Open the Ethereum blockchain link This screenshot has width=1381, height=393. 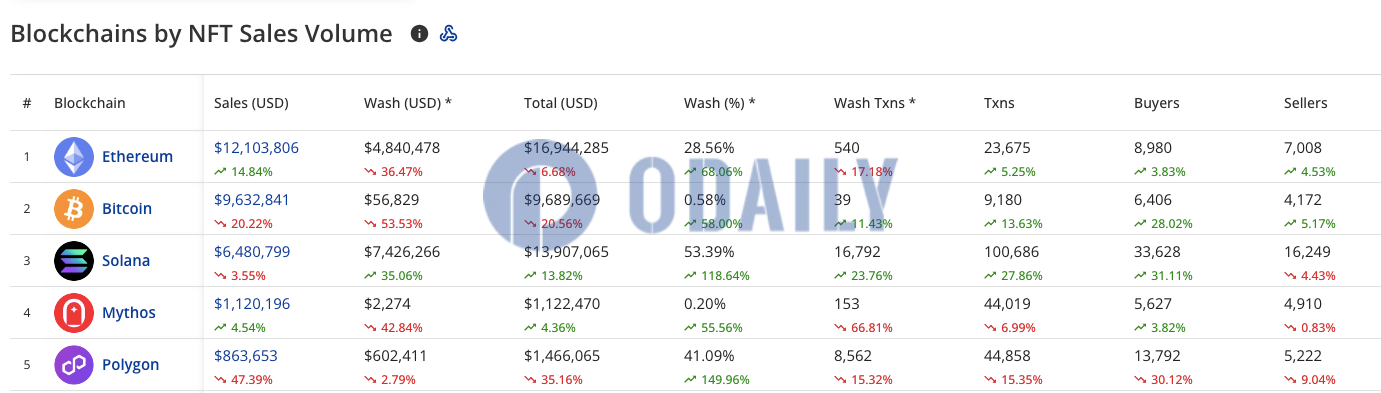tap(137, 157)
